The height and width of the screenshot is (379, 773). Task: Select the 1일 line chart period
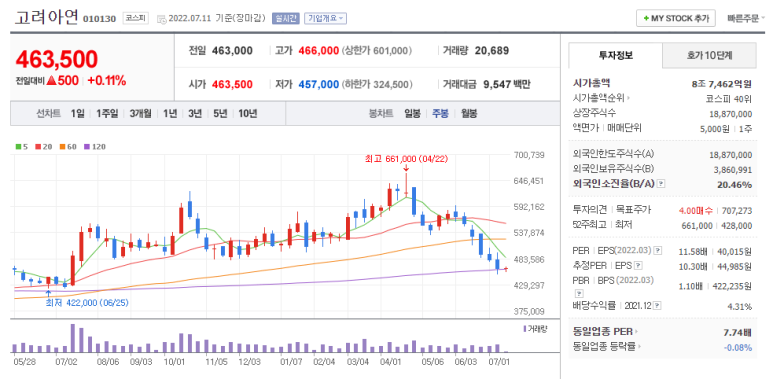tap(77, 113)
